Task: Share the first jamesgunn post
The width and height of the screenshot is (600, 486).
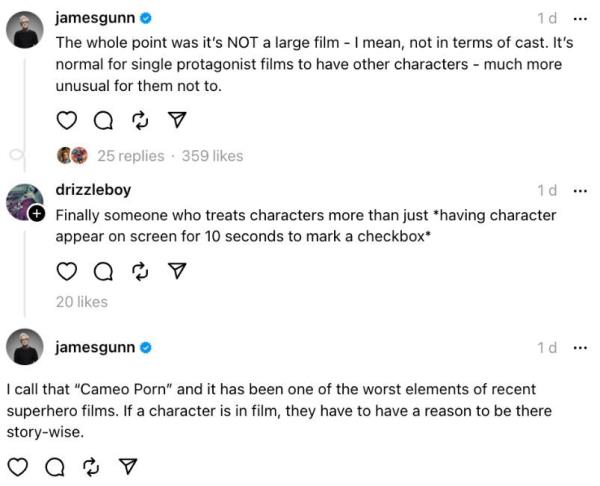Action: click(176, 121)
